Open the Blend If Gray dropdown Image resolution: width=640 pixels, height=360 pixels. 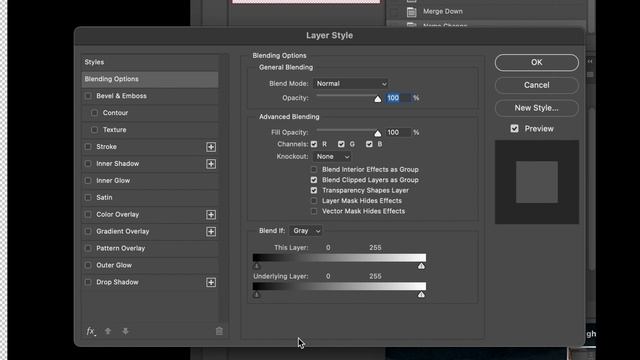(x=306, y=231)
